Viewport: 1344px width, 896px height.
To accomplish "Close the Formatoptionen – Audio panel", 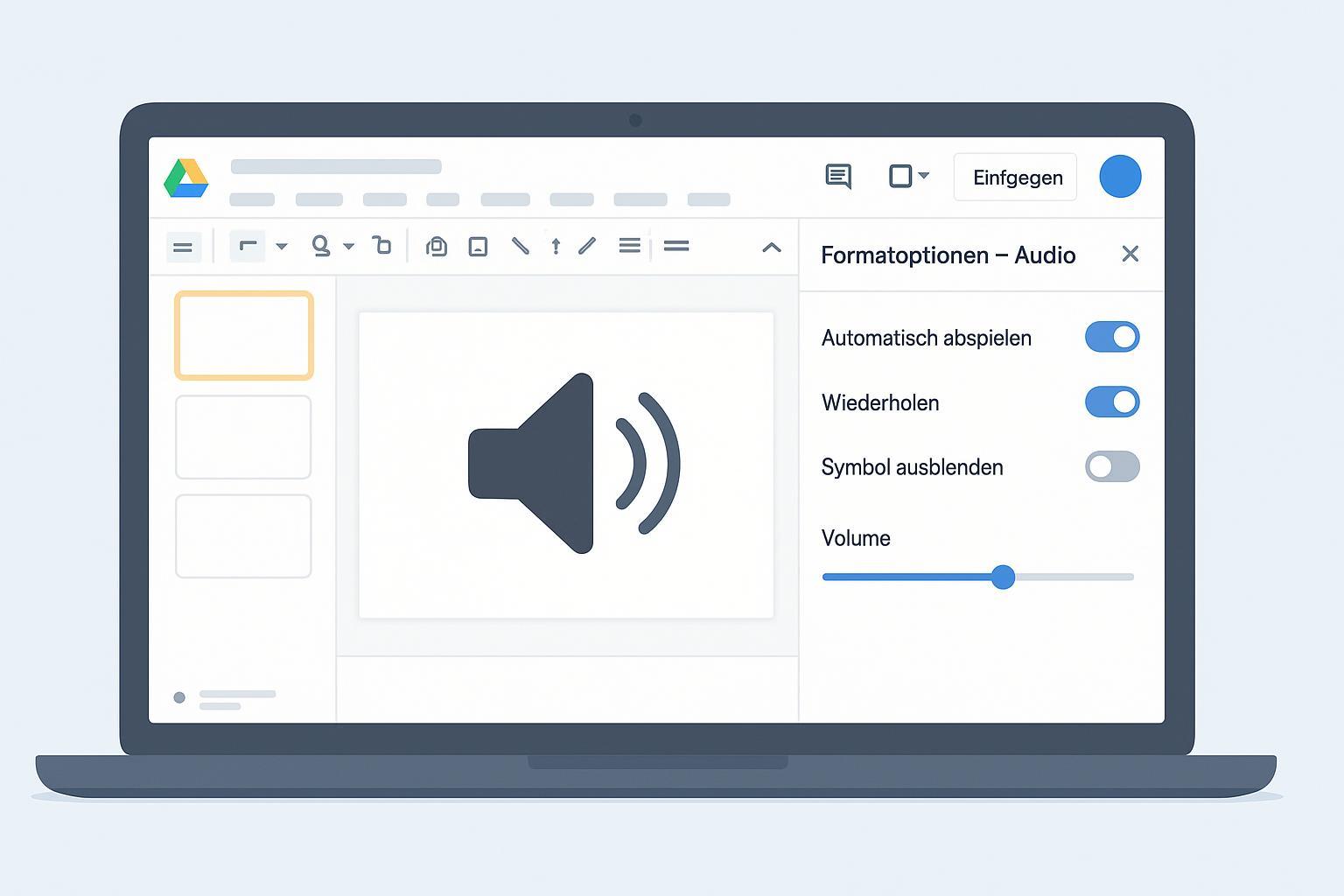I will point(1130,254).
